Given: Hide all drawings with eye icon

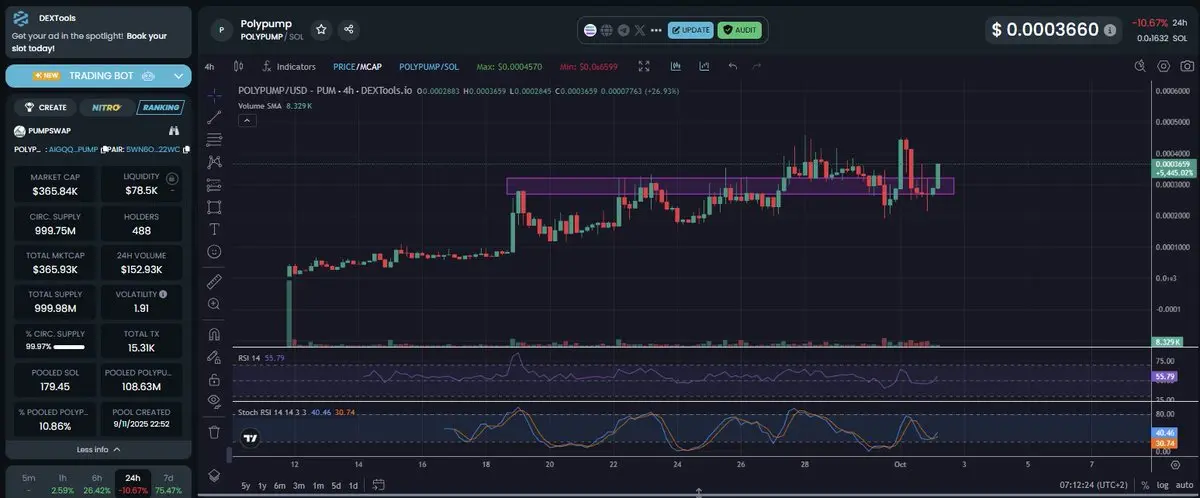Looking at the screenshot, I should [x=214, y=401].
